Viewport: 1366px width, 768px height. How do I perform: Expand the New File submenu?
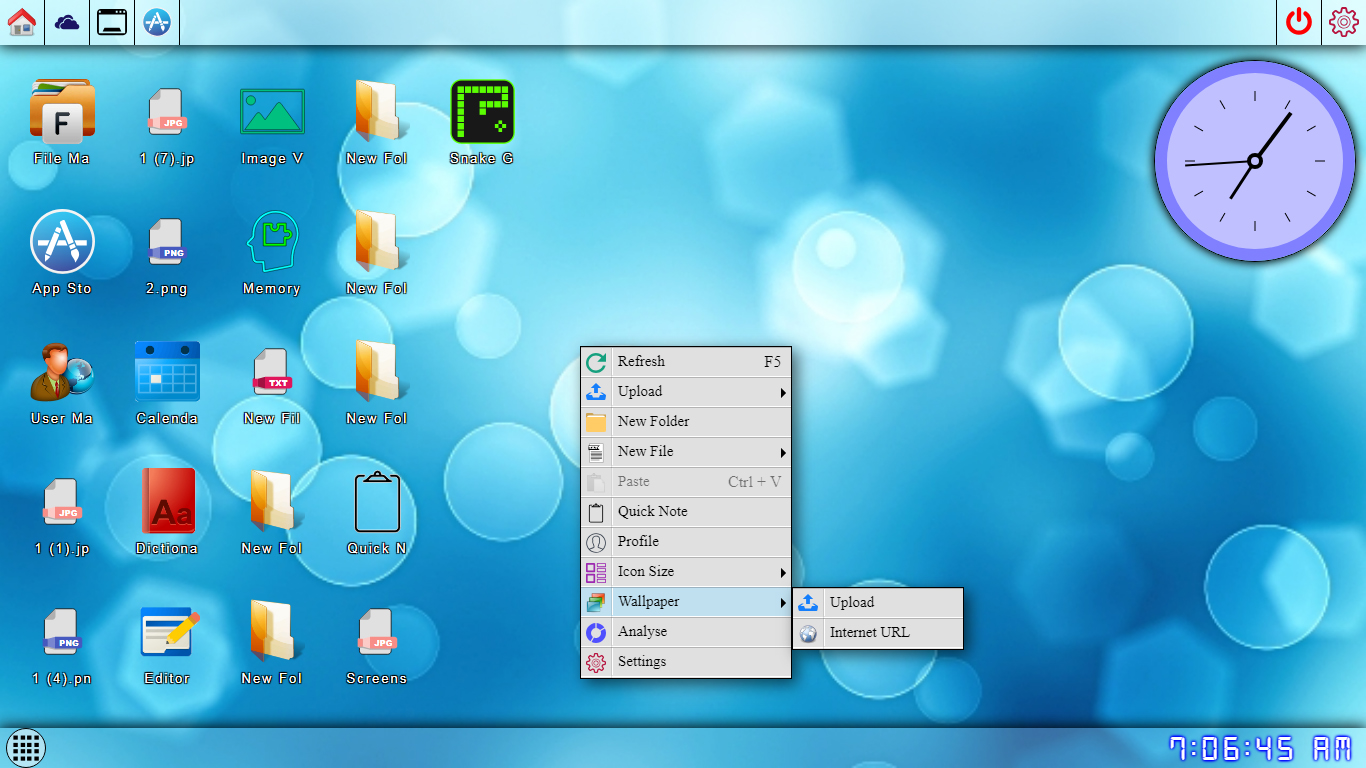686,452
